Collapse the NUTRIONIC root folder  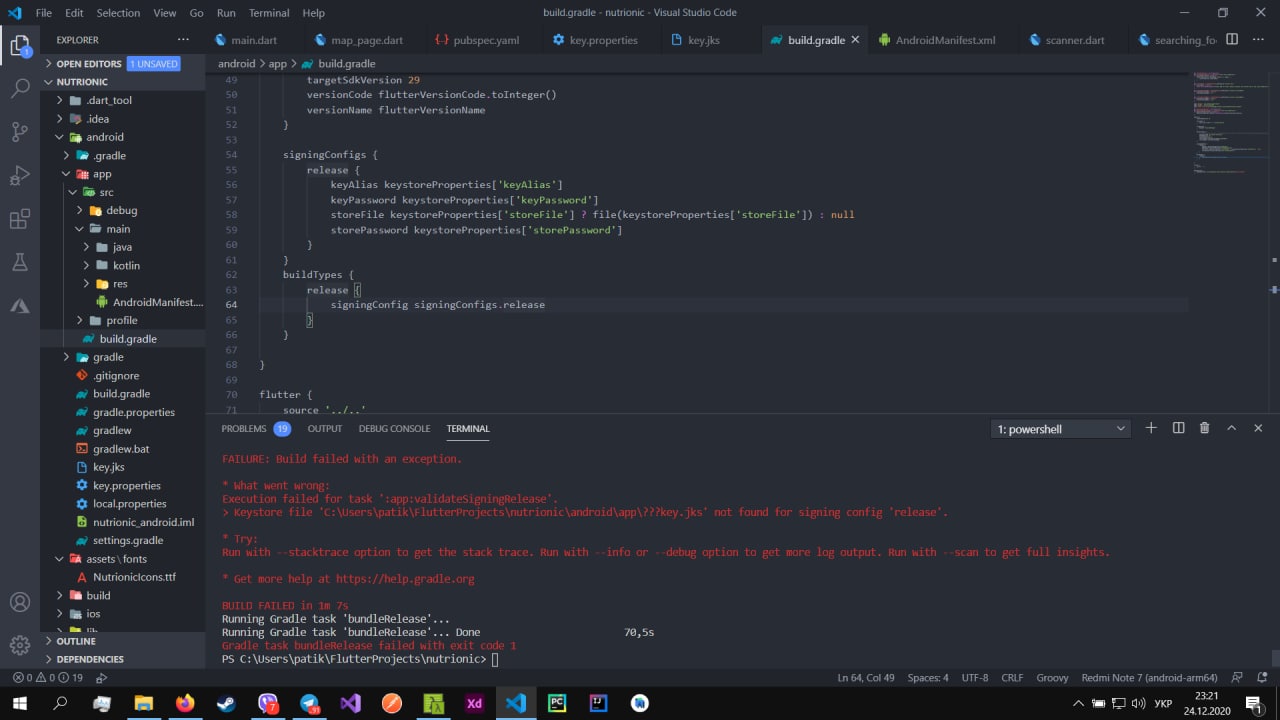[123, 82]
